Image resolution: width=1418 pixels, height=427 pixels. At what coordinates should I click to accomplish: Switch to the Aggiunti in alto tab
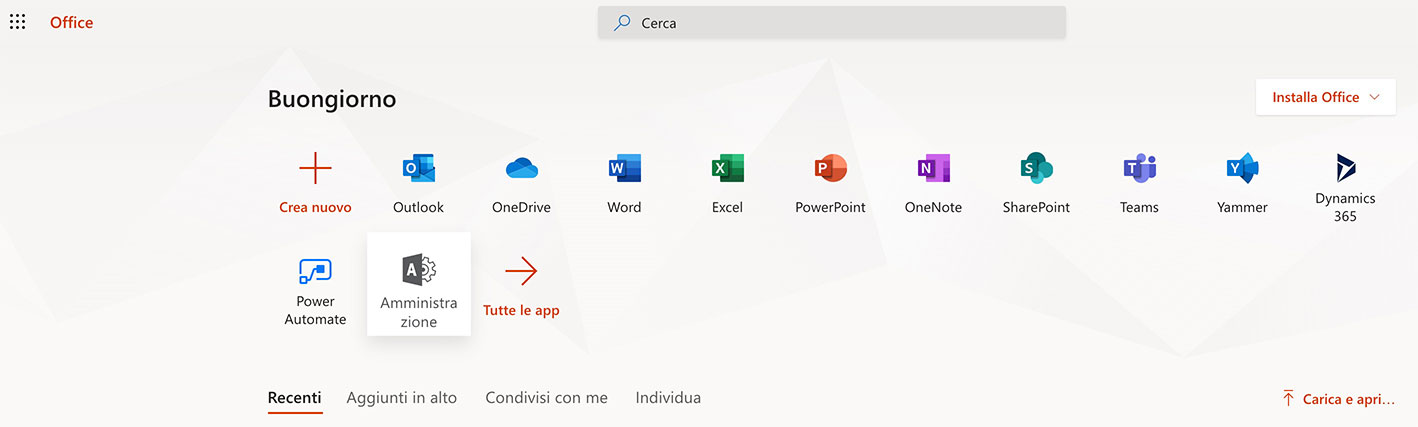(x=402, y=398)
